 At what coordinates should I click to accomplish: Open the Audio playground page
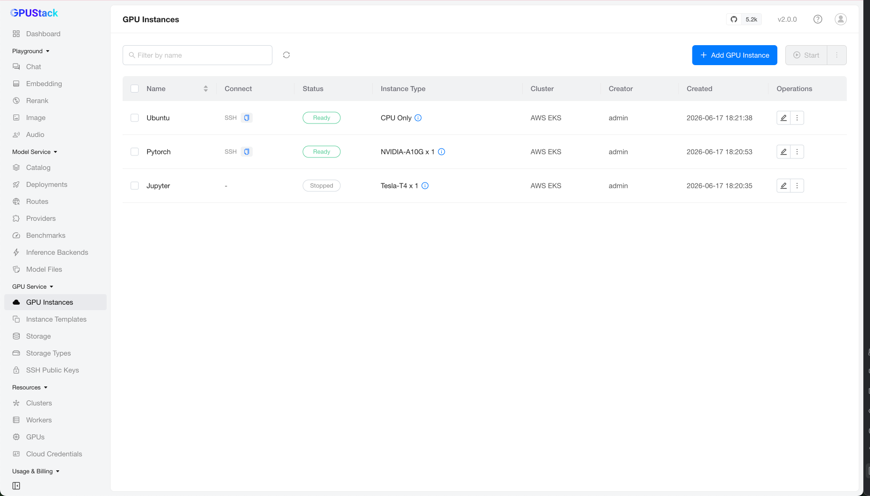[55, 134]
